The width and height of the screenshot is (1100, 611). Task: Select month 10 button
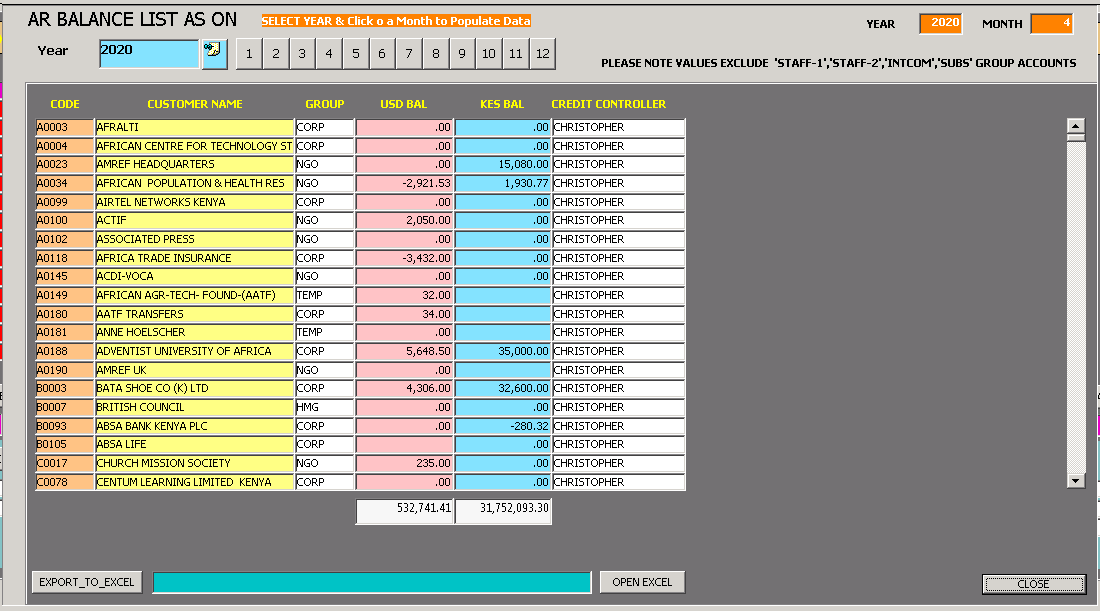489,54
